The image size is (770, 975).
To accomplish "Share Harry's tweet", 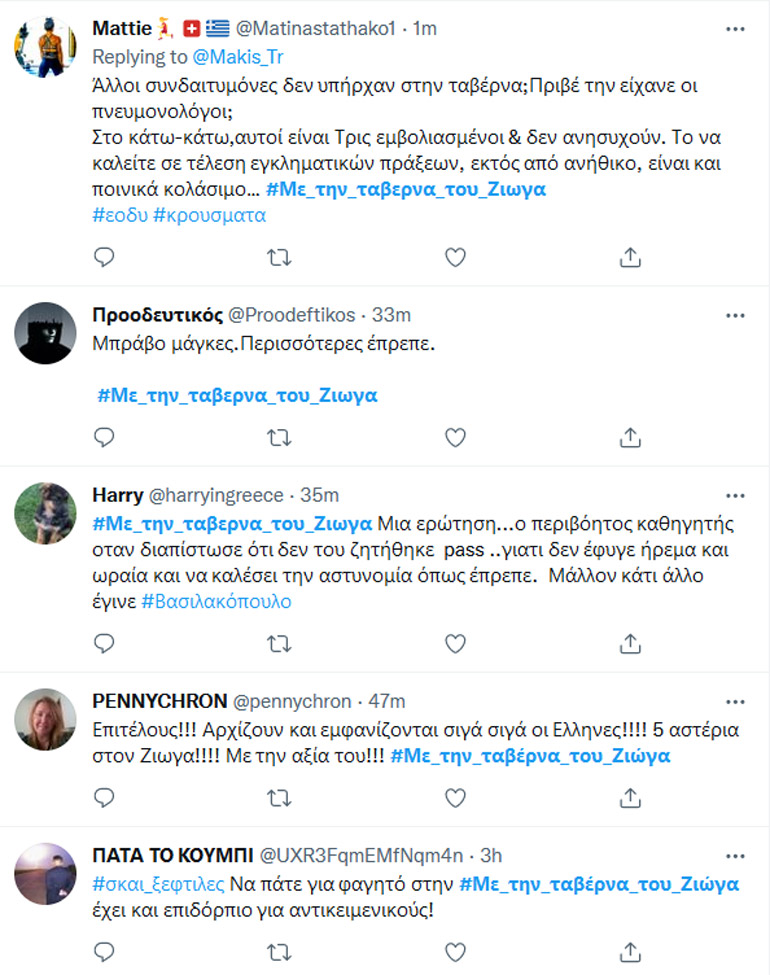I will [x=630, y=642].
